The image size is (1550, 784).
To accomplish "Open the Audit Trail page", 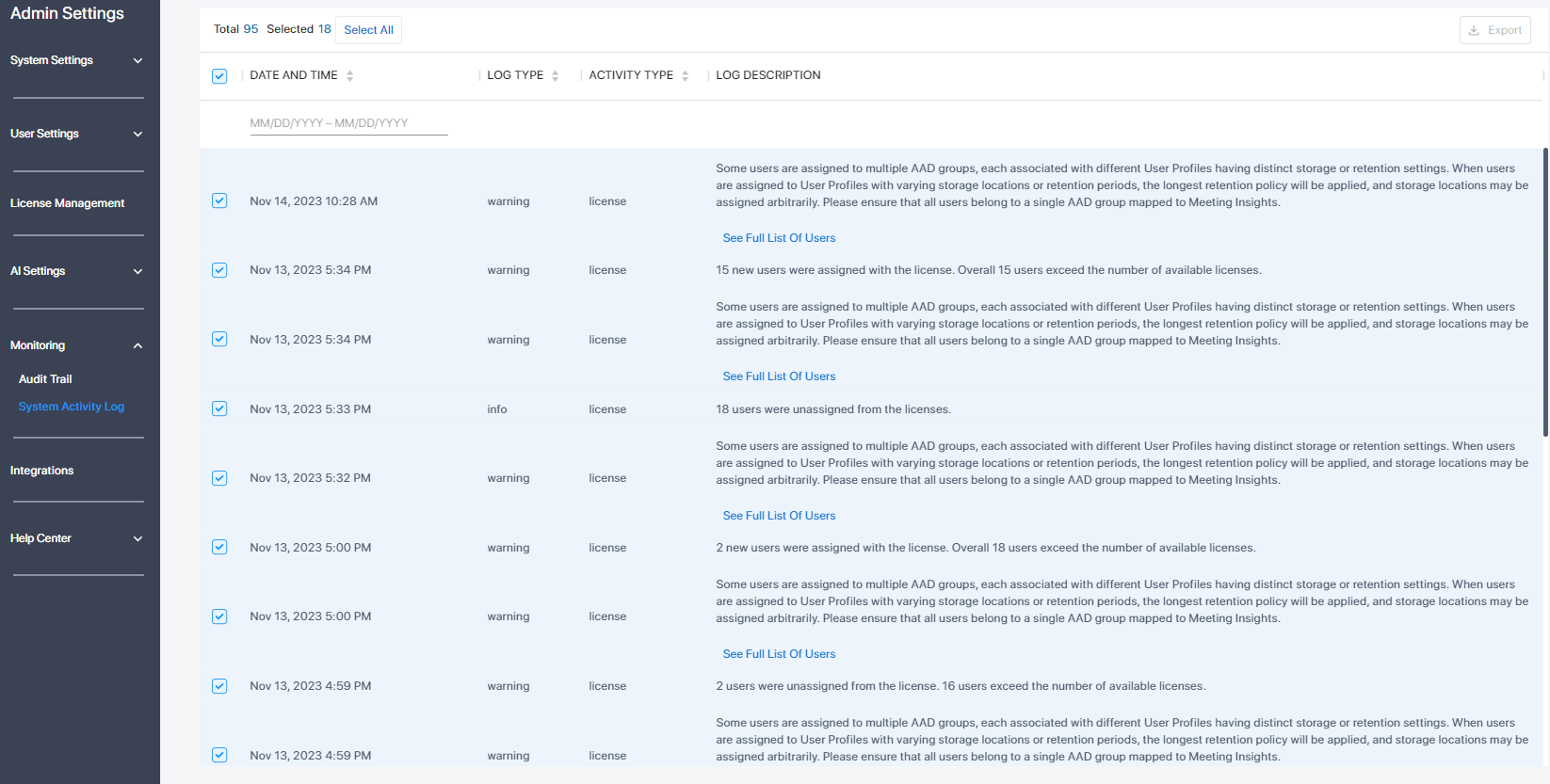I will [45, 379].
